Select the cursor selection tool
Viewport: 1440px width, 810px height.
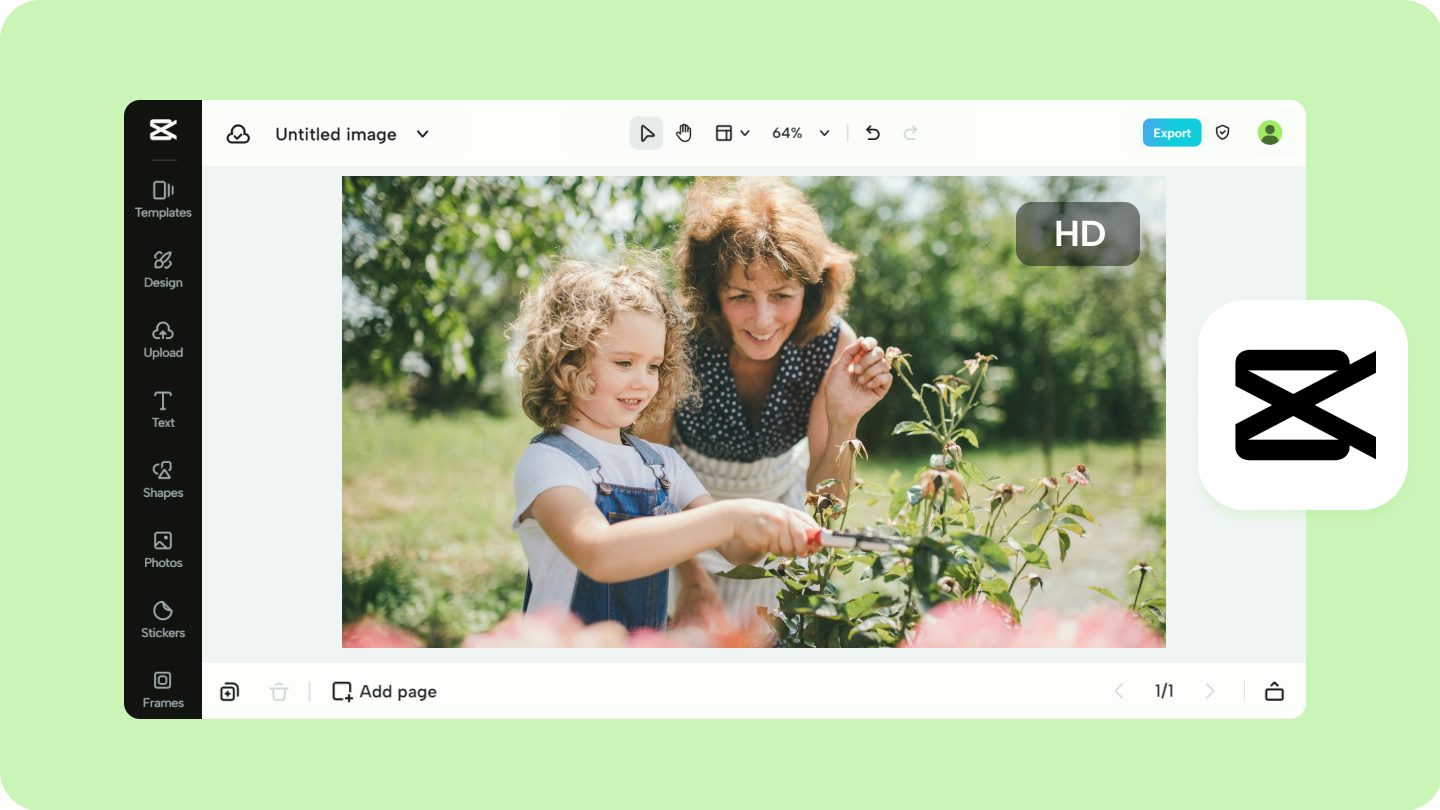pyautogui.click(x=646, y=132)
